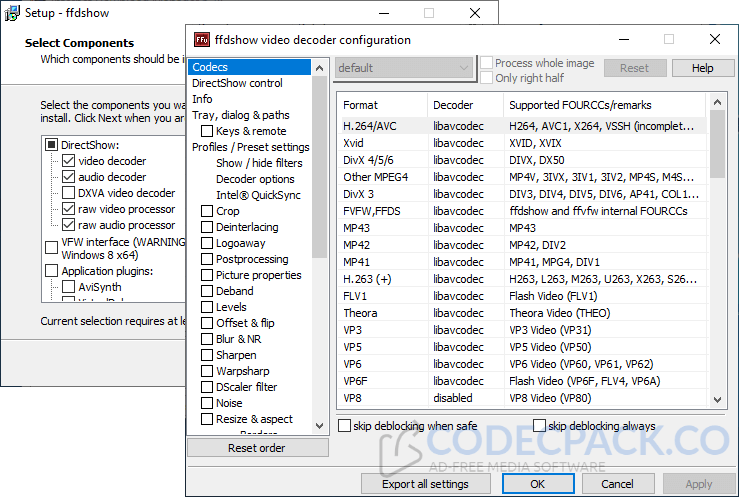Screen dimensions: 739x497
Task: Tick the Postprocessing checkbox
Action: (207, 259)
